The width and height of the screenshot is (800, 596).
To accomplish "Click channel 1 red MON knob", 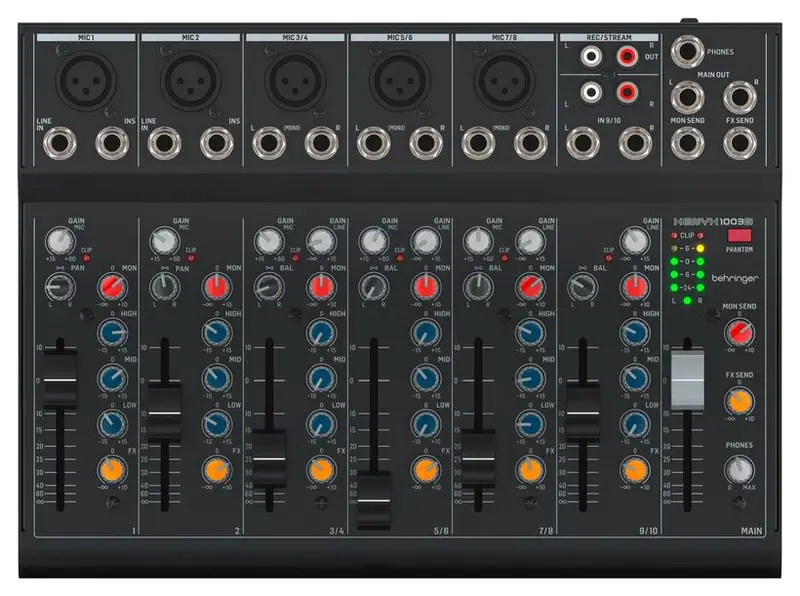I will [111, 289].
